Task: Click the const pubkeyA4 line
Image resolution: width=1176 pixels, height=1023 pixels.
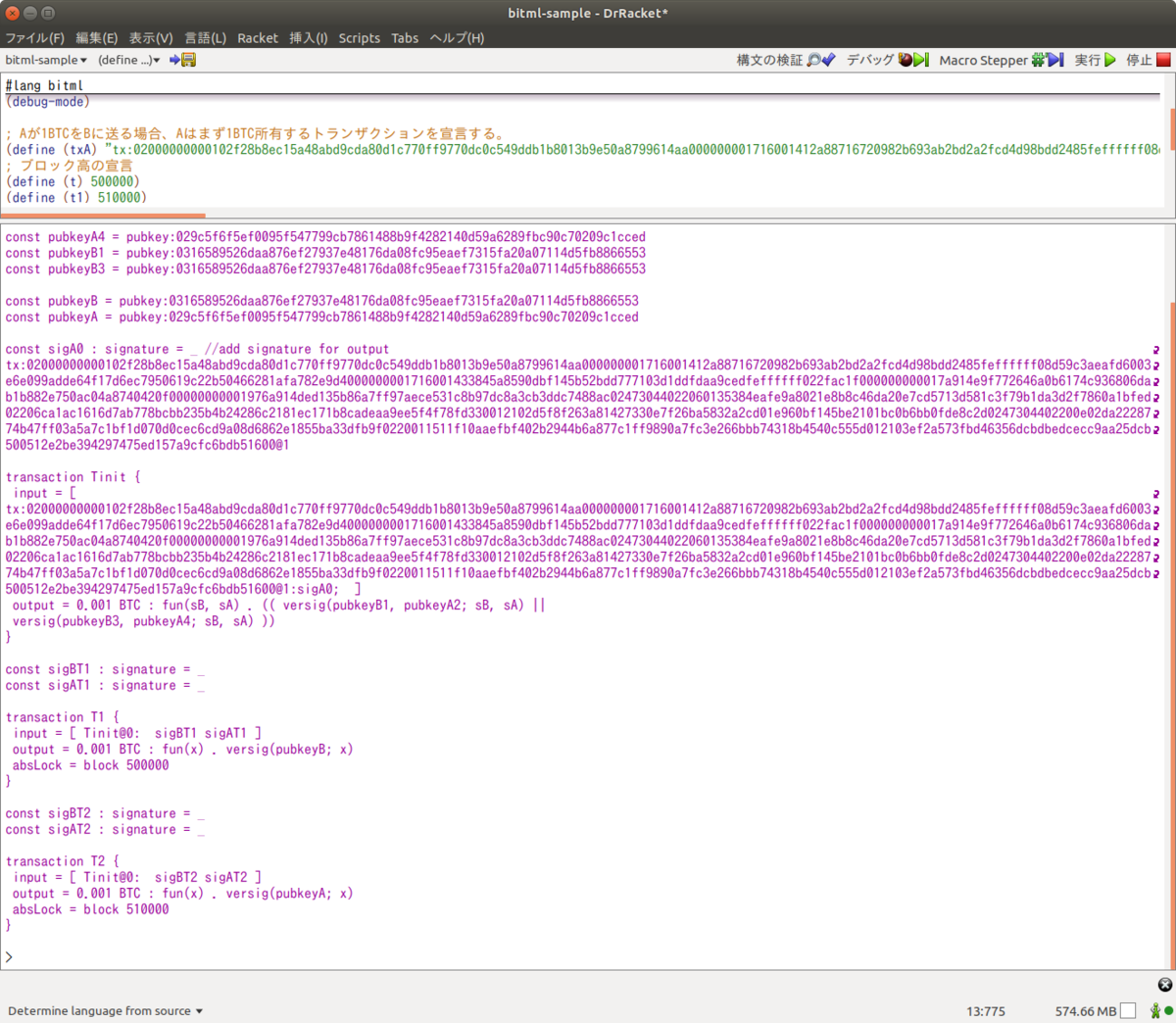Action: pyautogui.click(x=325, y=236)
